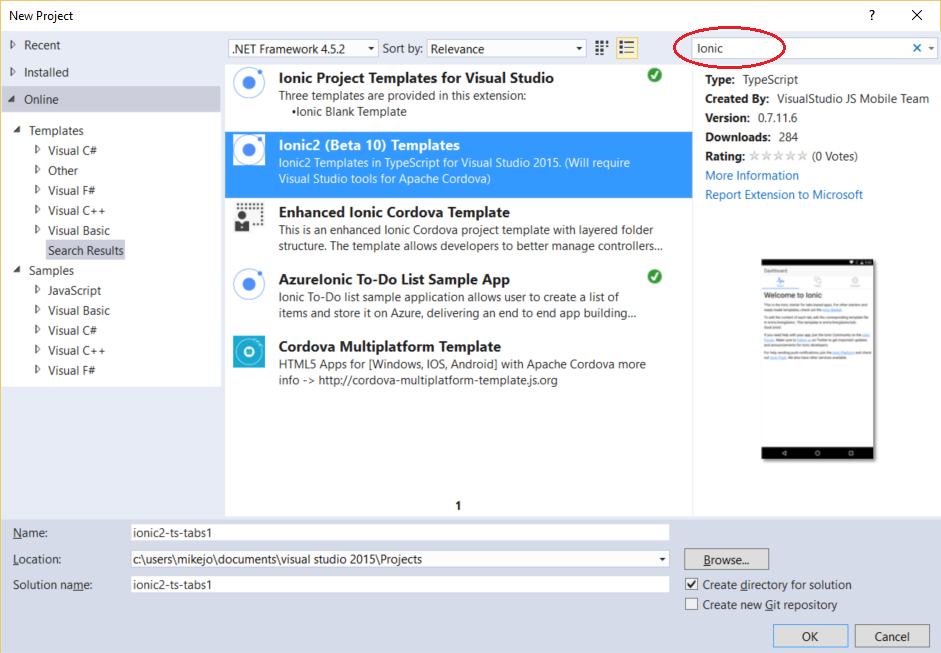Select Cordova Multiplatform Template entry
Viewport: 941px width, 653px height.
(x=458, y=364)
